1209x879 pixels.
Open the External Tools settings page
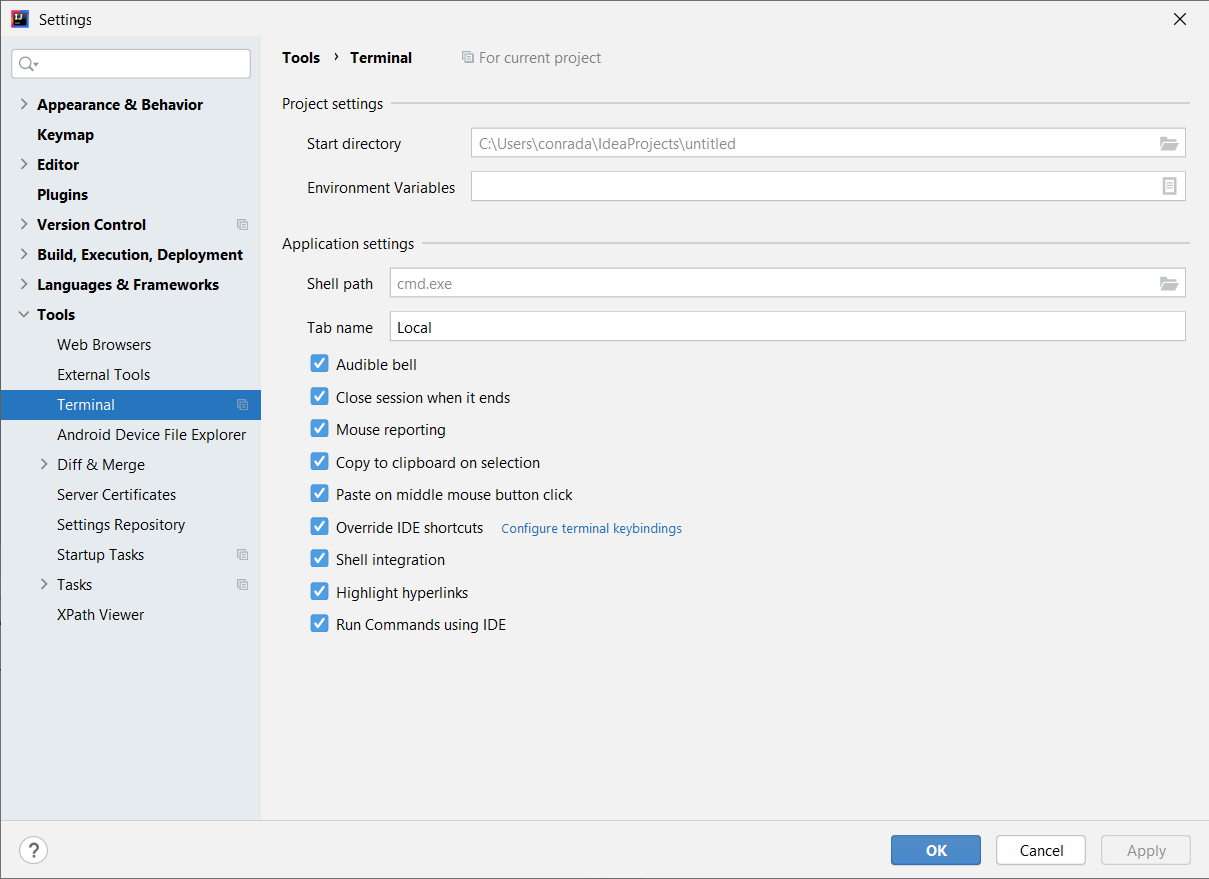[x=103, y=375]
